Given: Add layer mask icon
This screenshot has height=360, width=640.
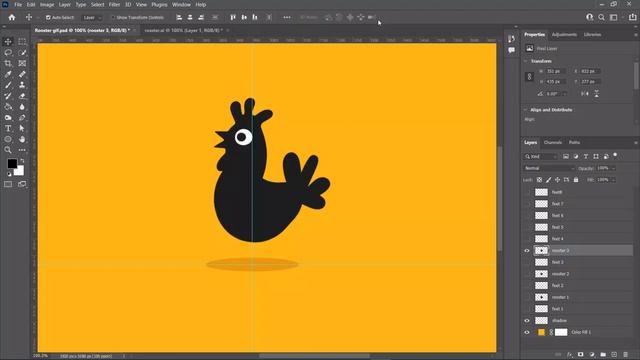Looking at the screenshot, I should pyautogui.click(x=580, y=354).
